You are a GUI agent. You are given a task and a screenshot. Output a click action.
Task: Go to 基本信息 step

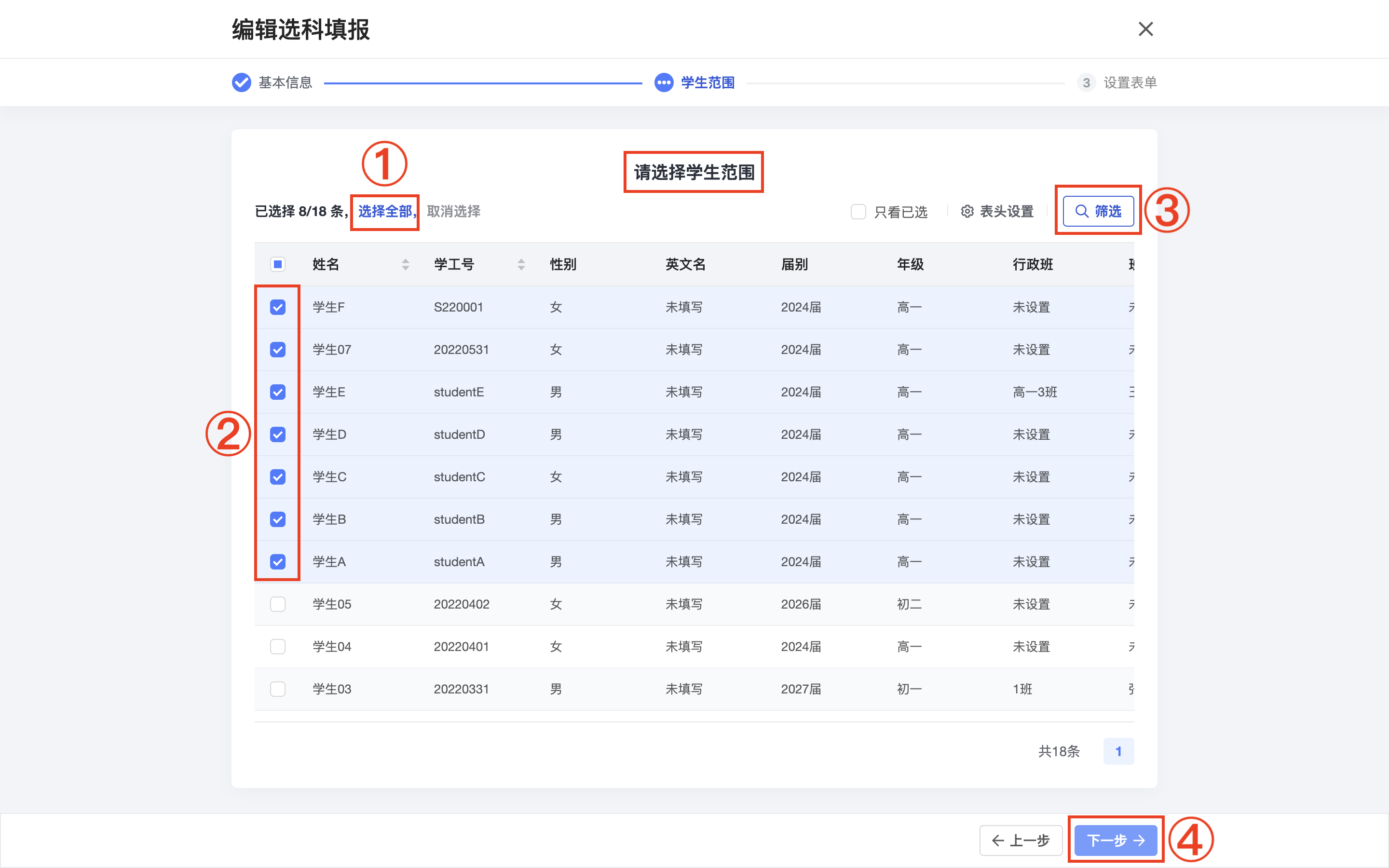pyautogui.click(x=285, y=82)
